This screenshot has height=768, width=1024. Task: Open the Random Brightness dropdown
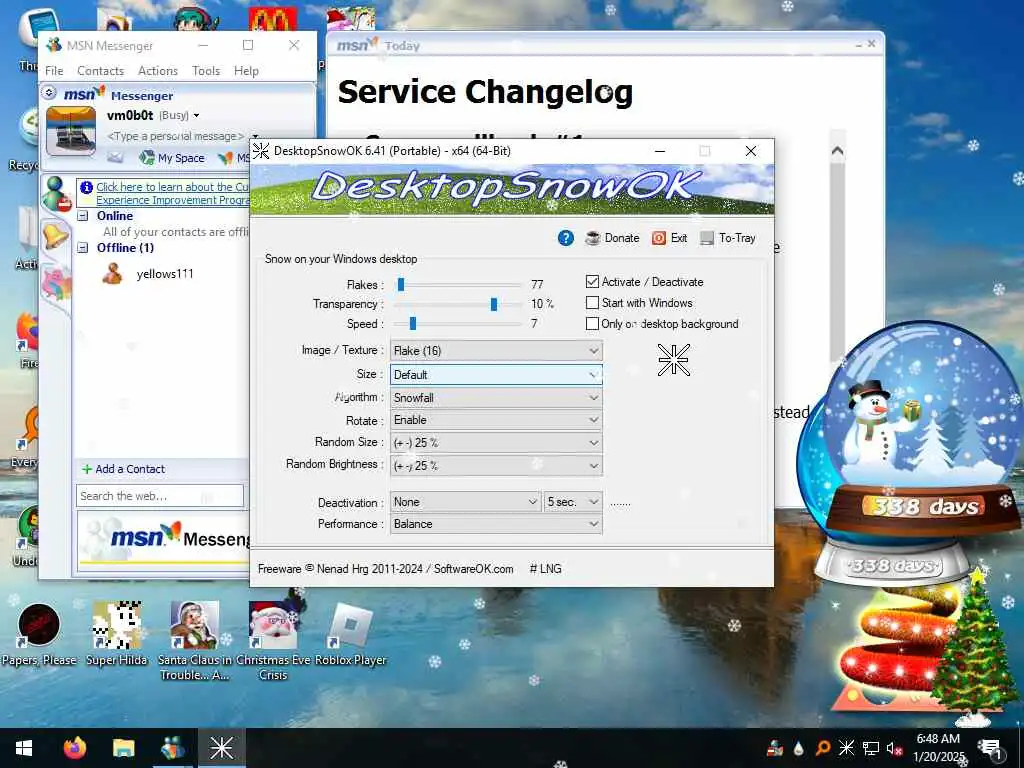(496, 466)
